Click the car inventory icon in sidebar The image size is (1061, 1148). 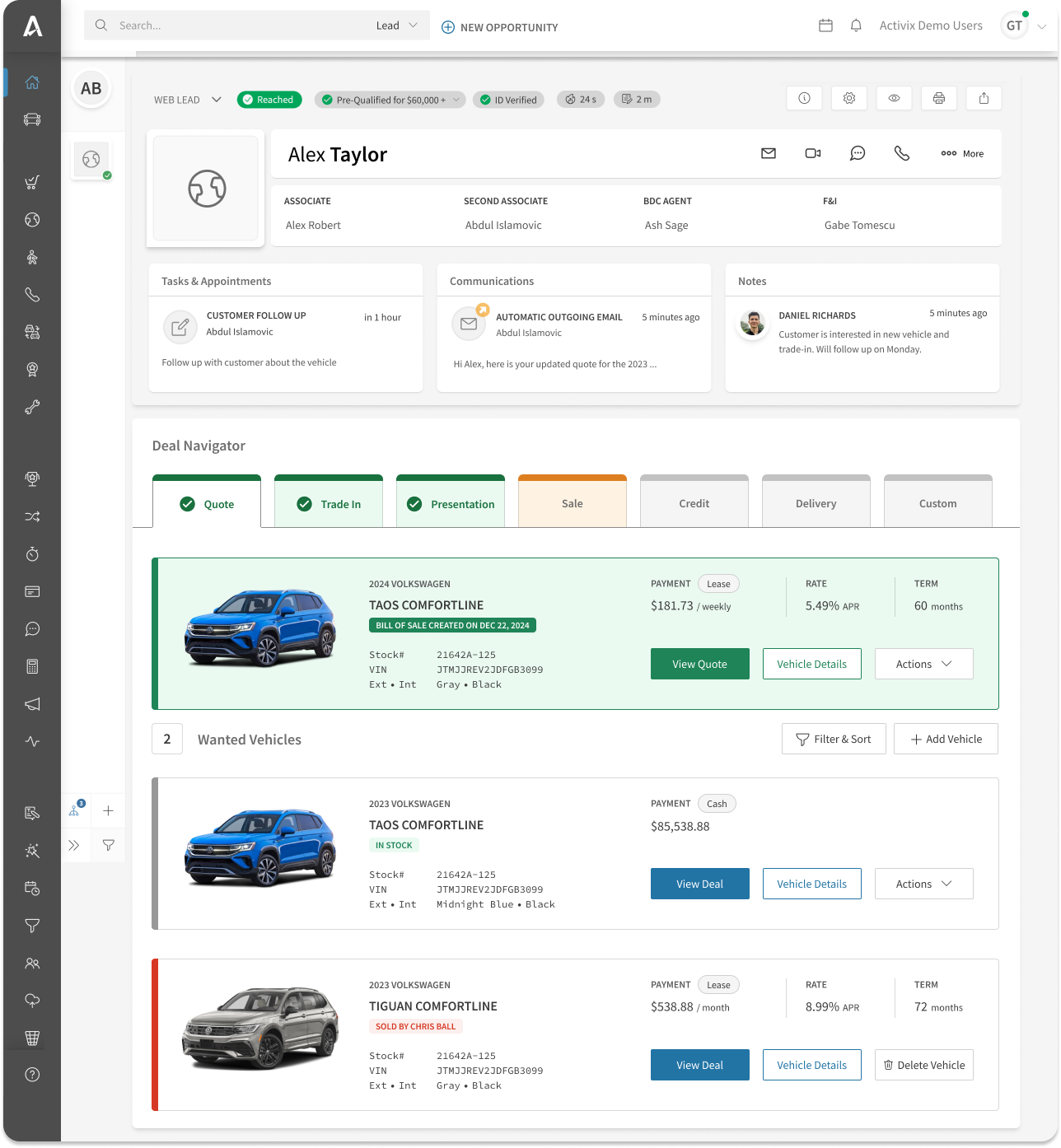click(x=32, y=119)
